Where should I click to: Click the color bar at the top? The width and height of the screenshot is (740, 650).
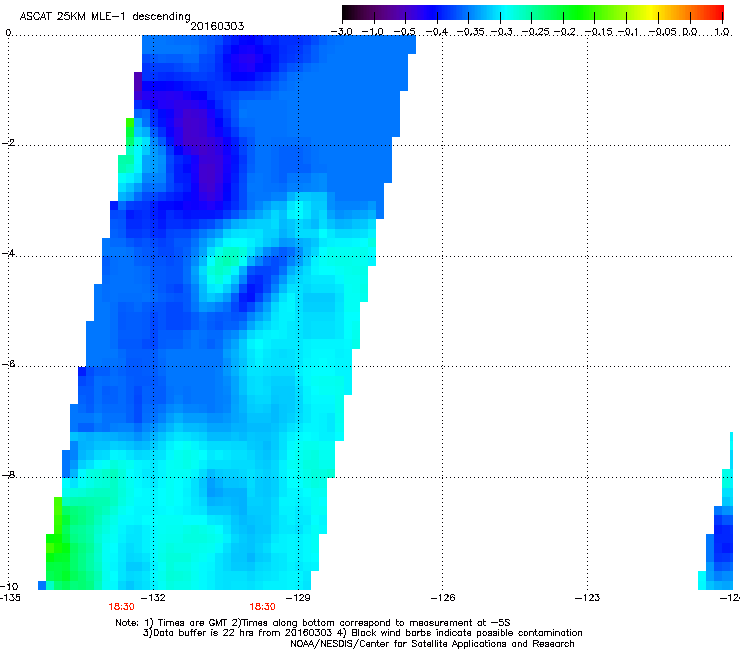coord(532,13)
